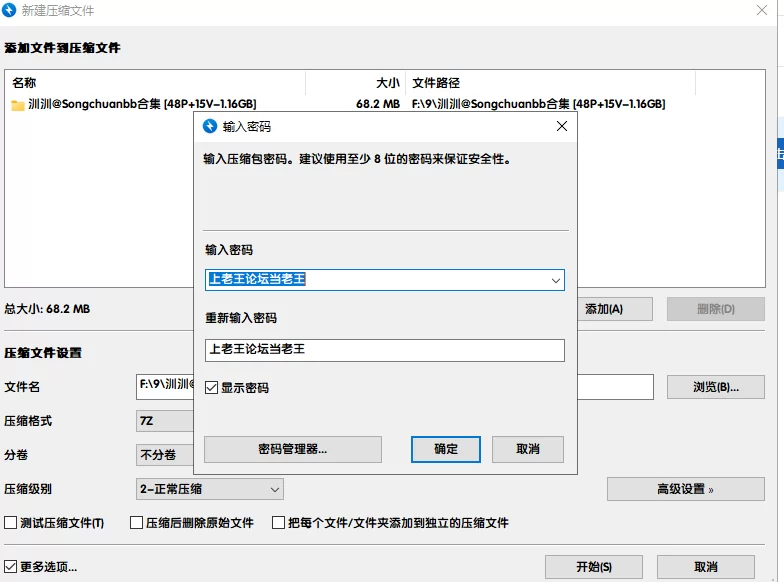Tick 压缩后删除原始文件 checkbox
Image resolution: width=784 pixels, height=582 pixels.
pos(136,522)
